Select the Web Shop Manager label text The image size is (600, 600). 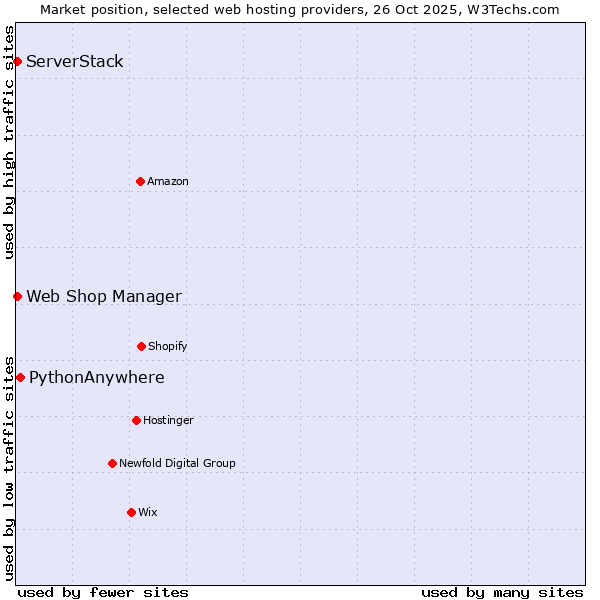click(x=104, y=296)
